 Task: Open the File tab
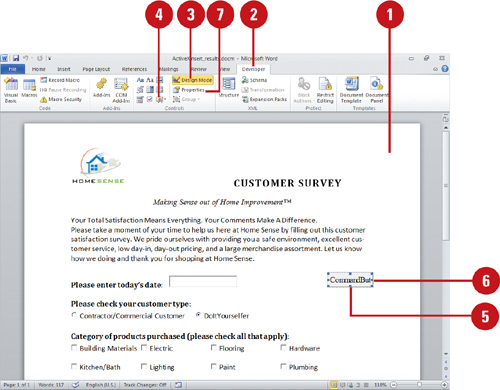(x=12, y=69)
